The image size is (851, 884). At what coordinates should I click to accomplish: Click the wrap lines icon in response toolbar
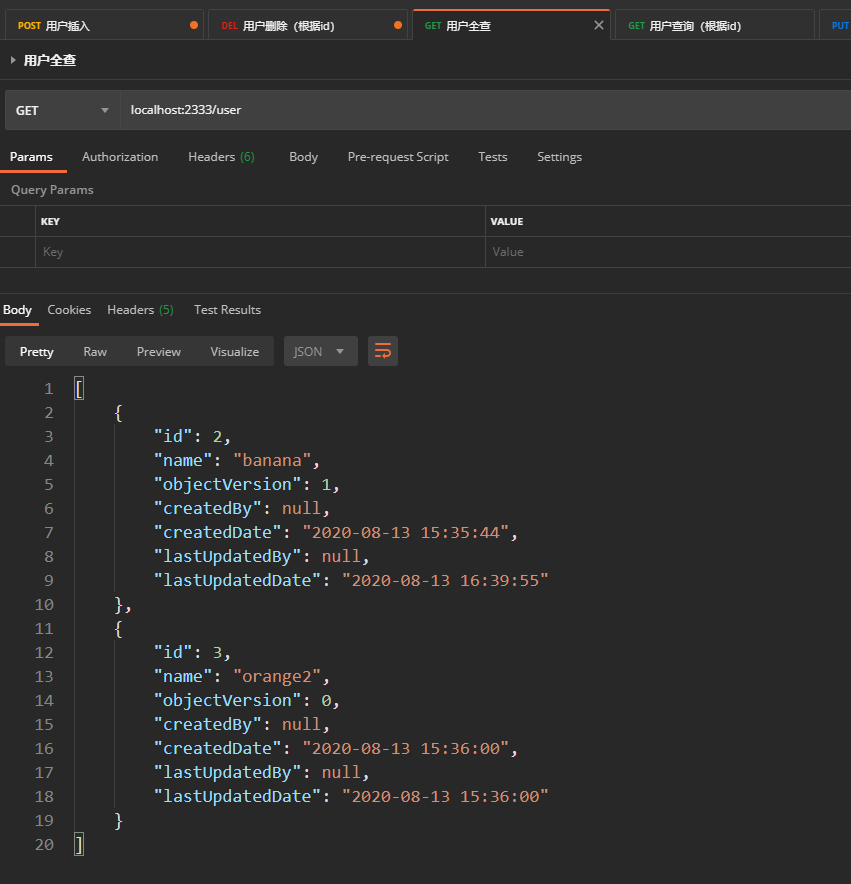[x=383, y=351]
